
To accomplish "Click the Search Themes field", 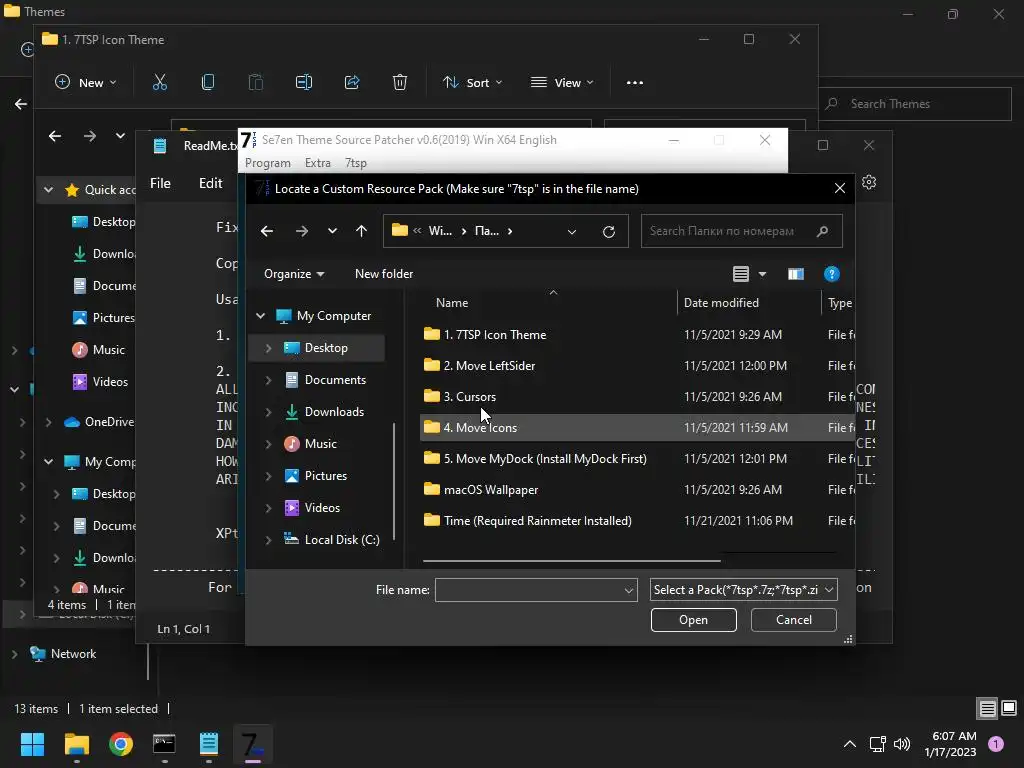I will [915, 104].
